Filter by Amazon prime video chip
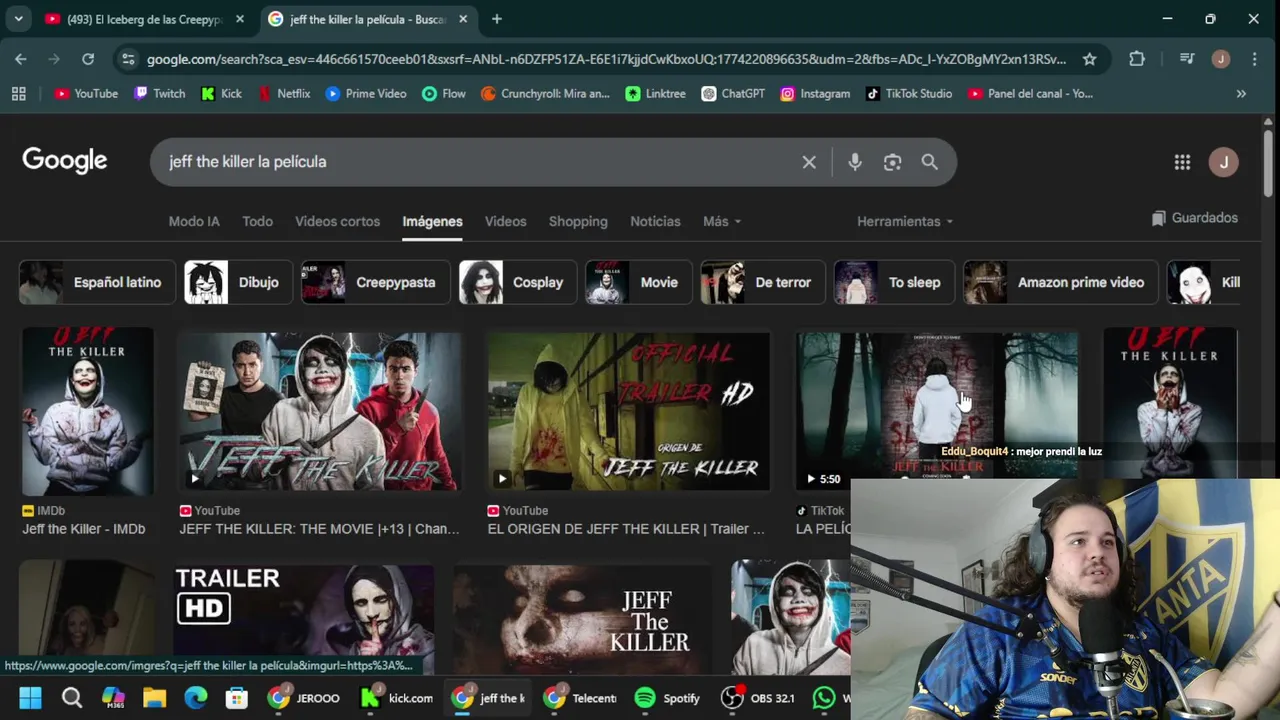Image resolution: width=1280 pixels, height=720 pixels. pyautogui.click(x=1060, y=282)
